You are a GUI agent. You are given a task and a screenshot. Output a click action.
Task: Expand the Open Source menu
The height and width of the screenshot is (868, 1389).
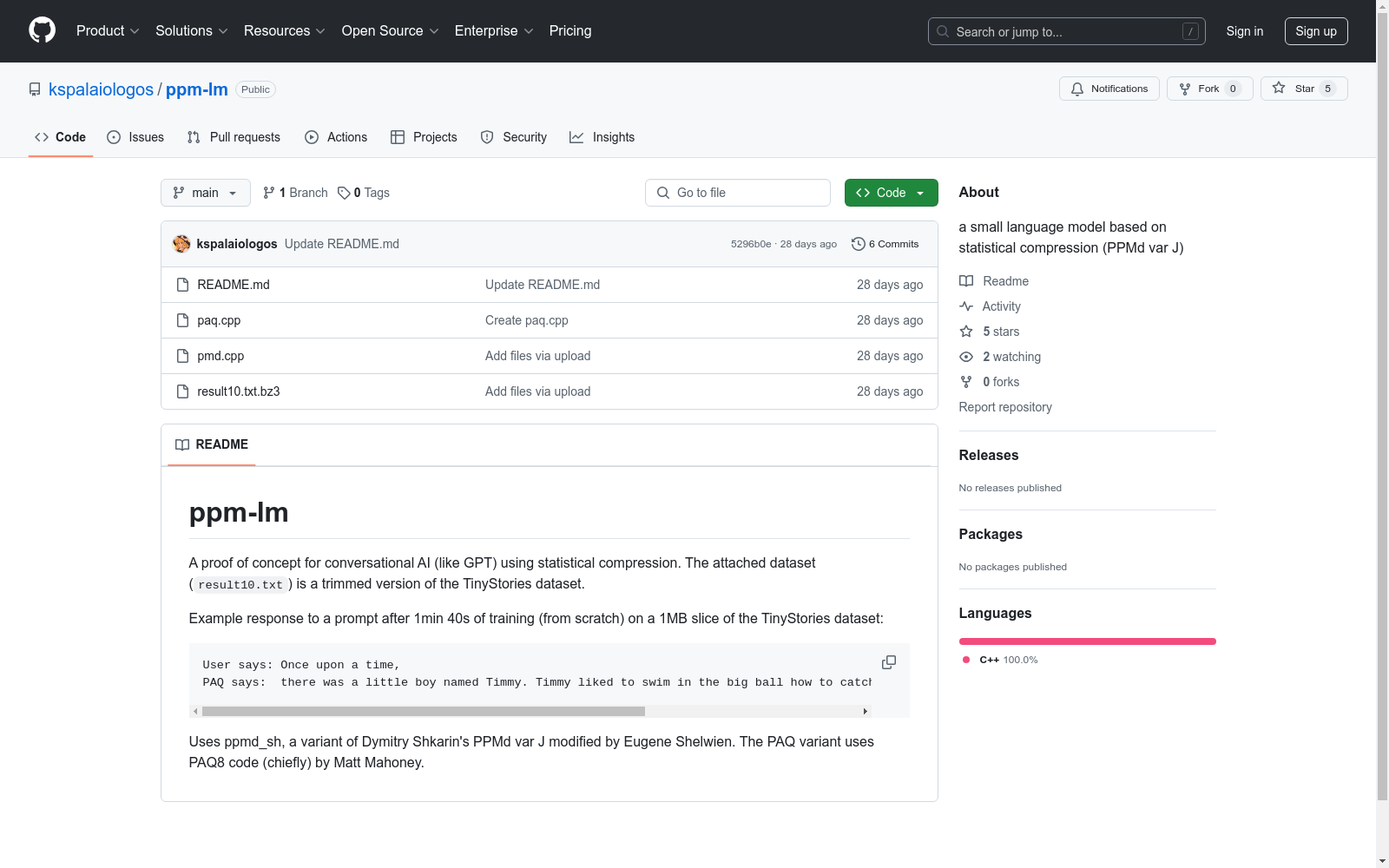click(x=391, y=31)
